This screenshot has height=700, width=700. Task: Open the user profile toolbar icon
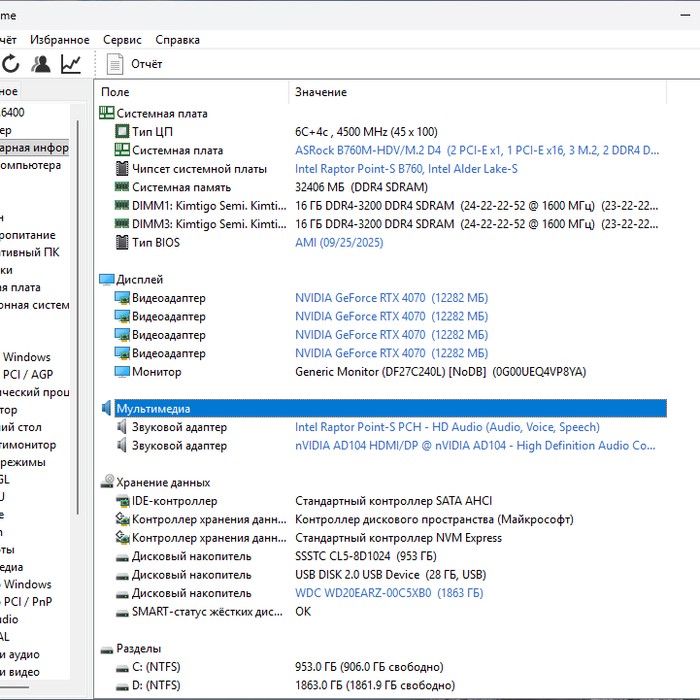tap(41, 64)
